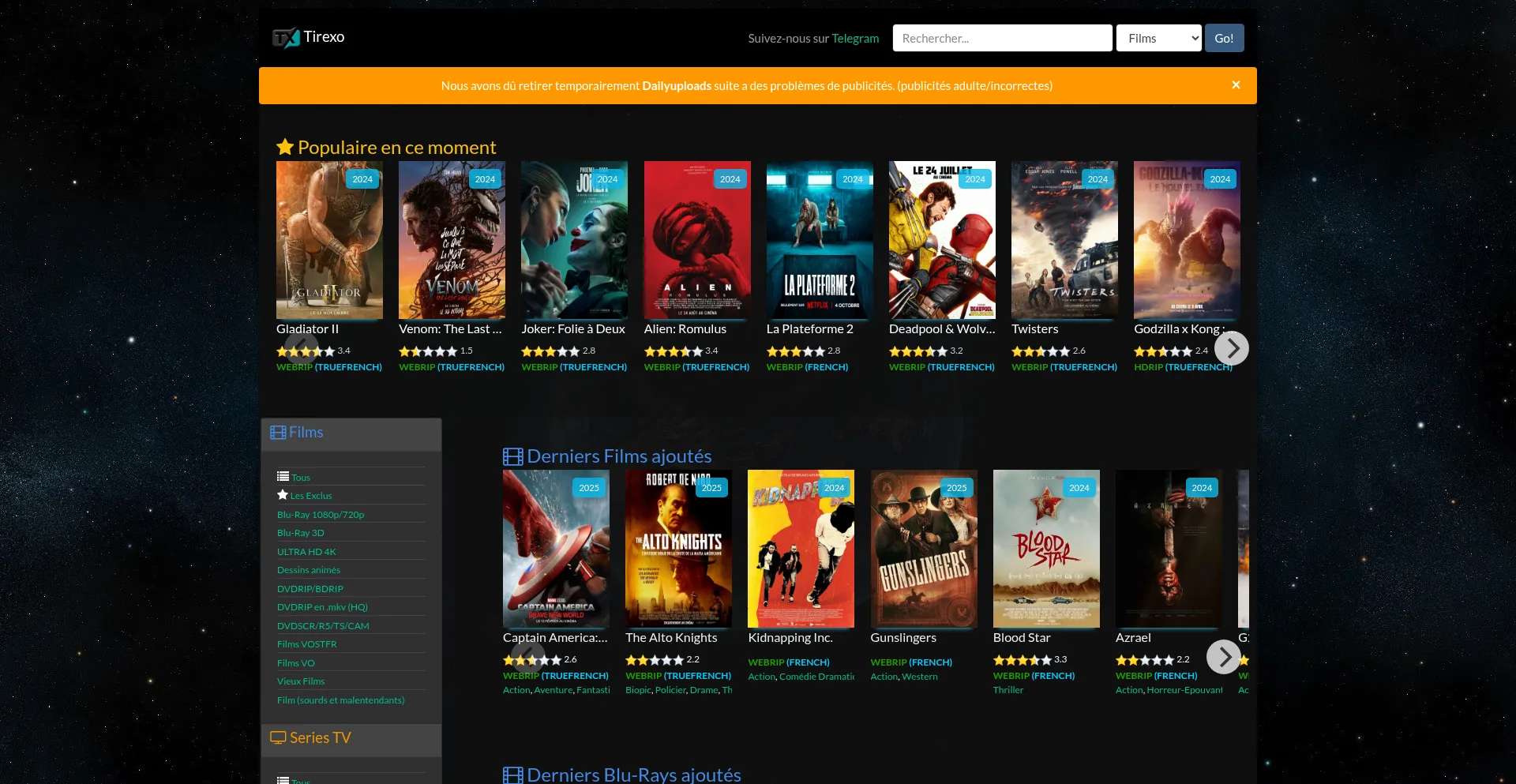Screen dimensions: 1516x784
Task: Open the Series TV sidebar heading
Action: point(320,737)
